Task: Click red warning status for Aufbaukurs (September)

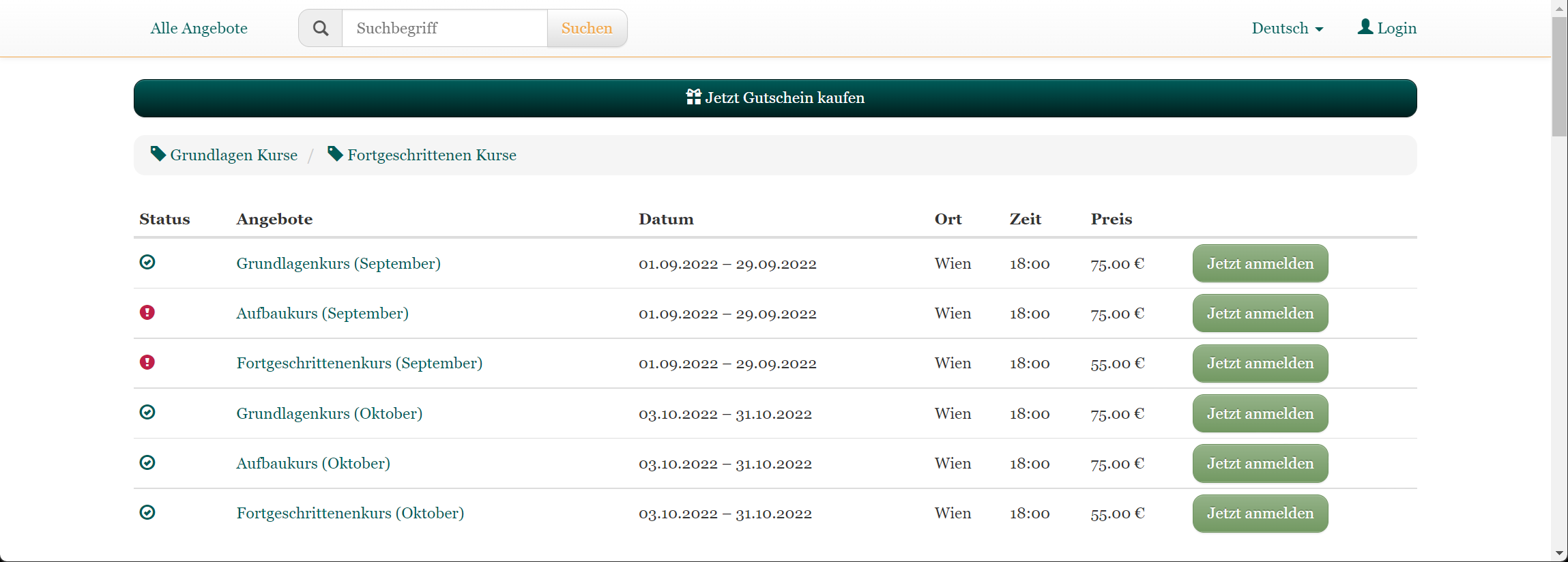Action: (147, 312)
